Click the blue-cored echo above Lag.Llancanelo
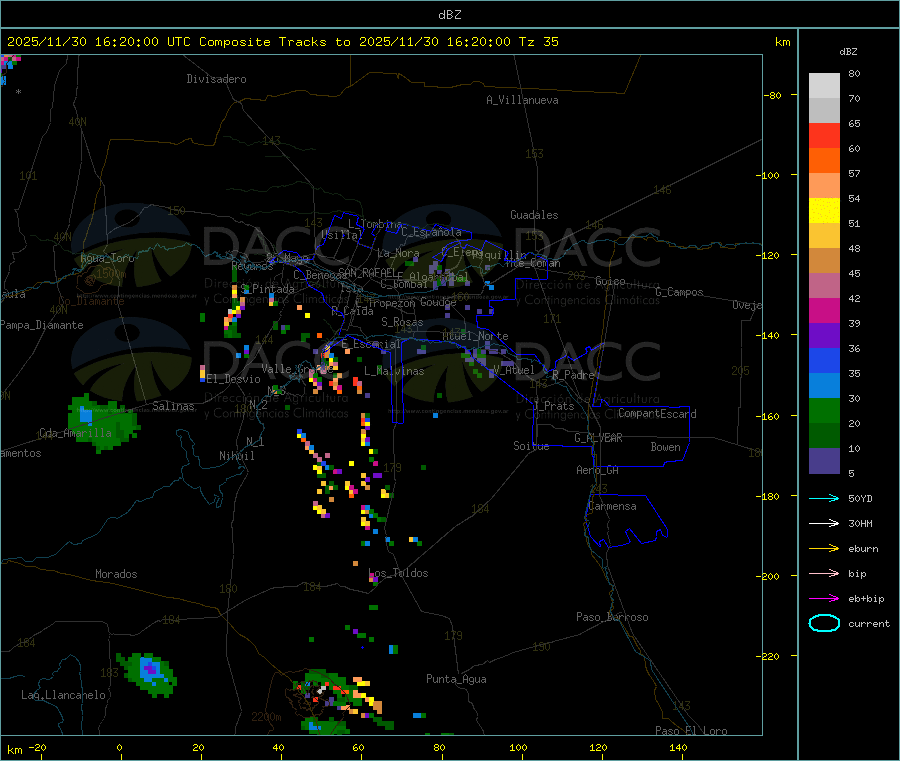The height and width of the screenshot is (761, 900). (148, 673)
